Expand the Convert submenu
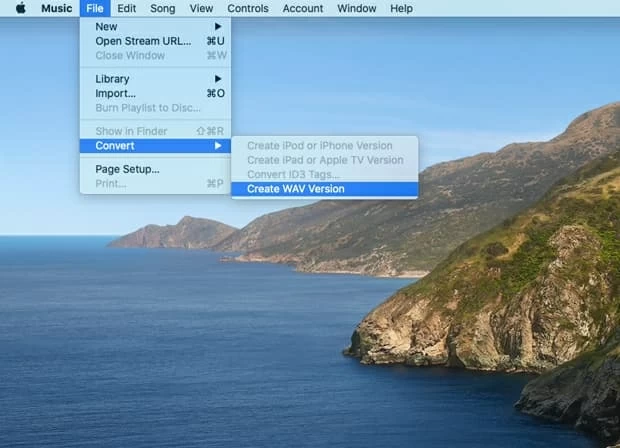This screenshot has height=448, width=620. (x=155, y=146)
